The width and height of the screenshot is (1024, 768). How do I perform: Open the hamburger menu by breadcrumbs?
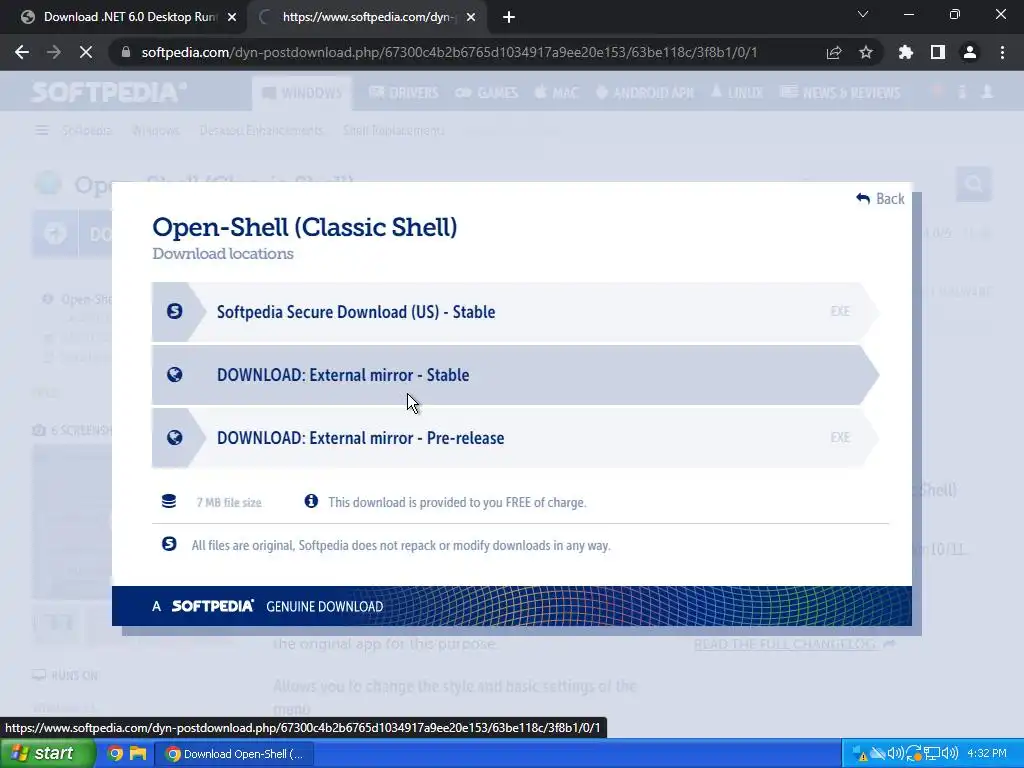pyautogui.click(x=42, y=131)
